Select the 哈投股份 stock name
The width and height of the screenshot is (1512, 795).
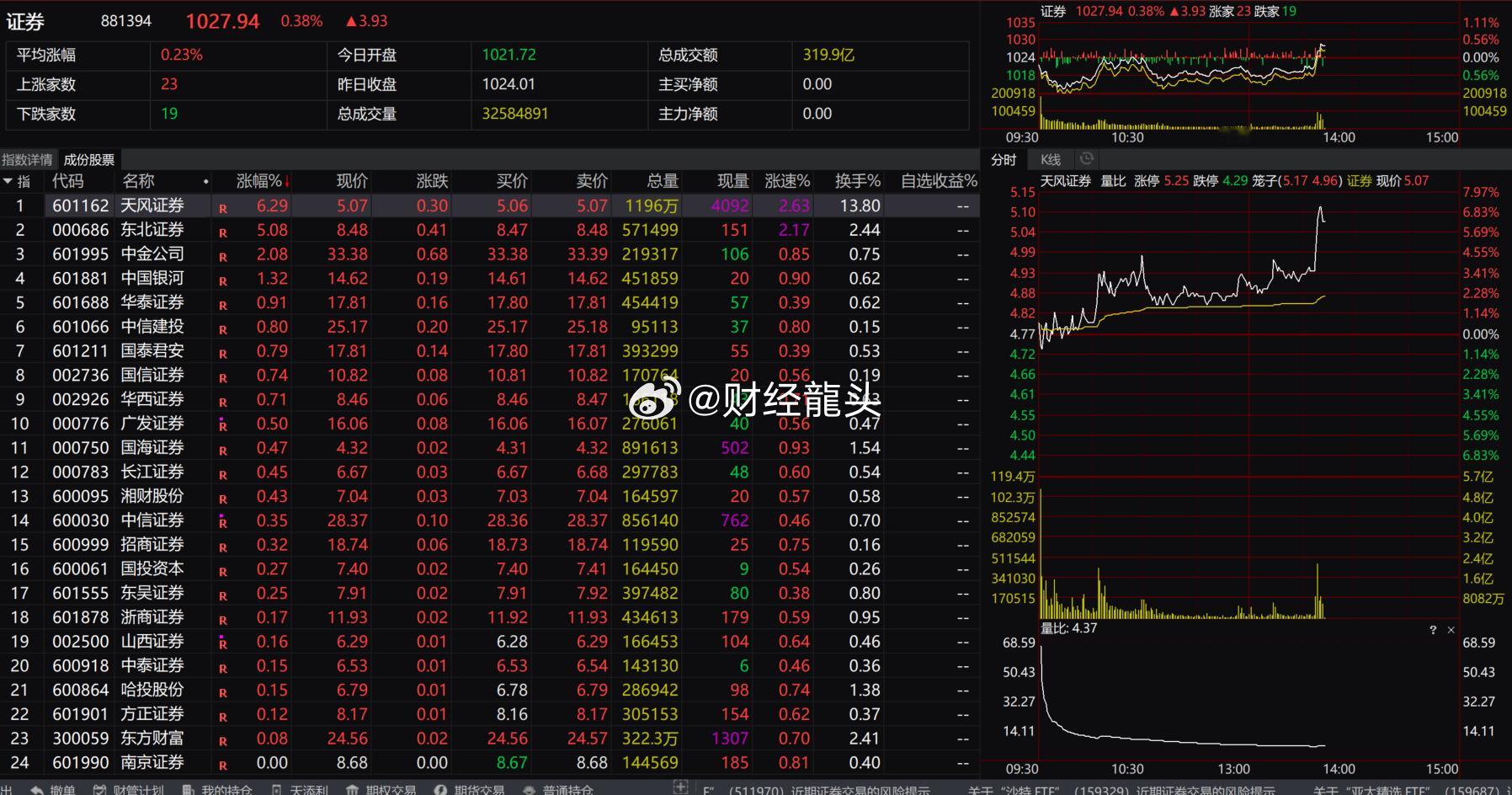coord(152,690)
